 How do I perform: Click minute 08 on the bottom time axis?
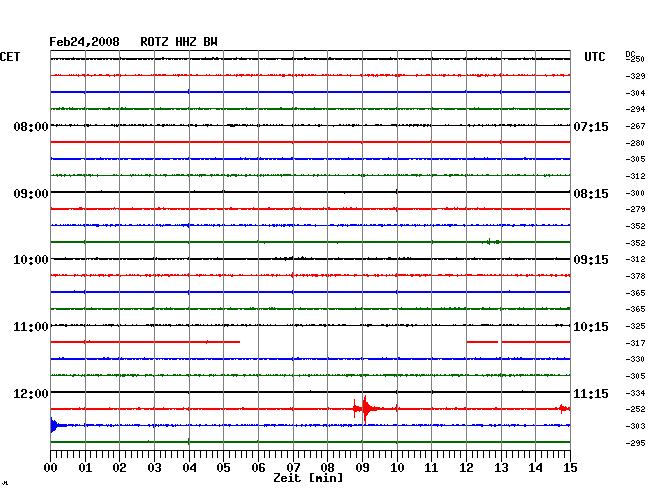click(327, 468)
